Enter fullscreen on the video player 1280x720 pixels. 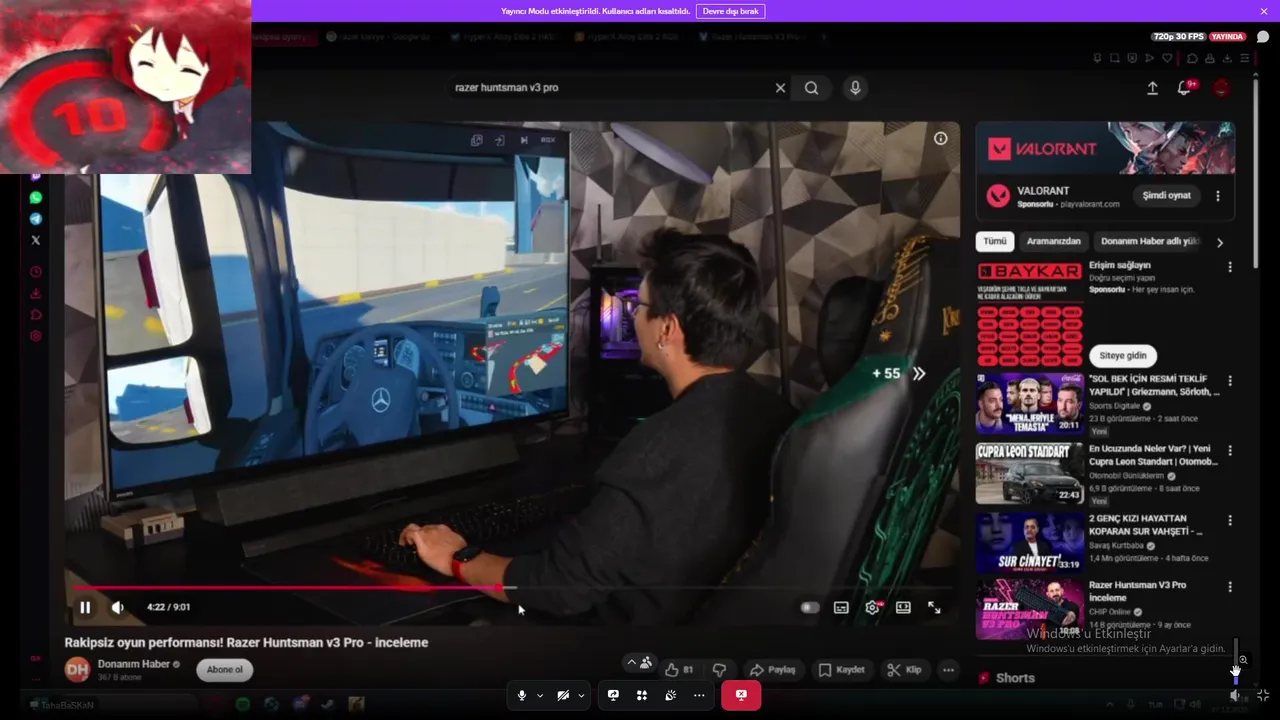click(x=934, y=607)
